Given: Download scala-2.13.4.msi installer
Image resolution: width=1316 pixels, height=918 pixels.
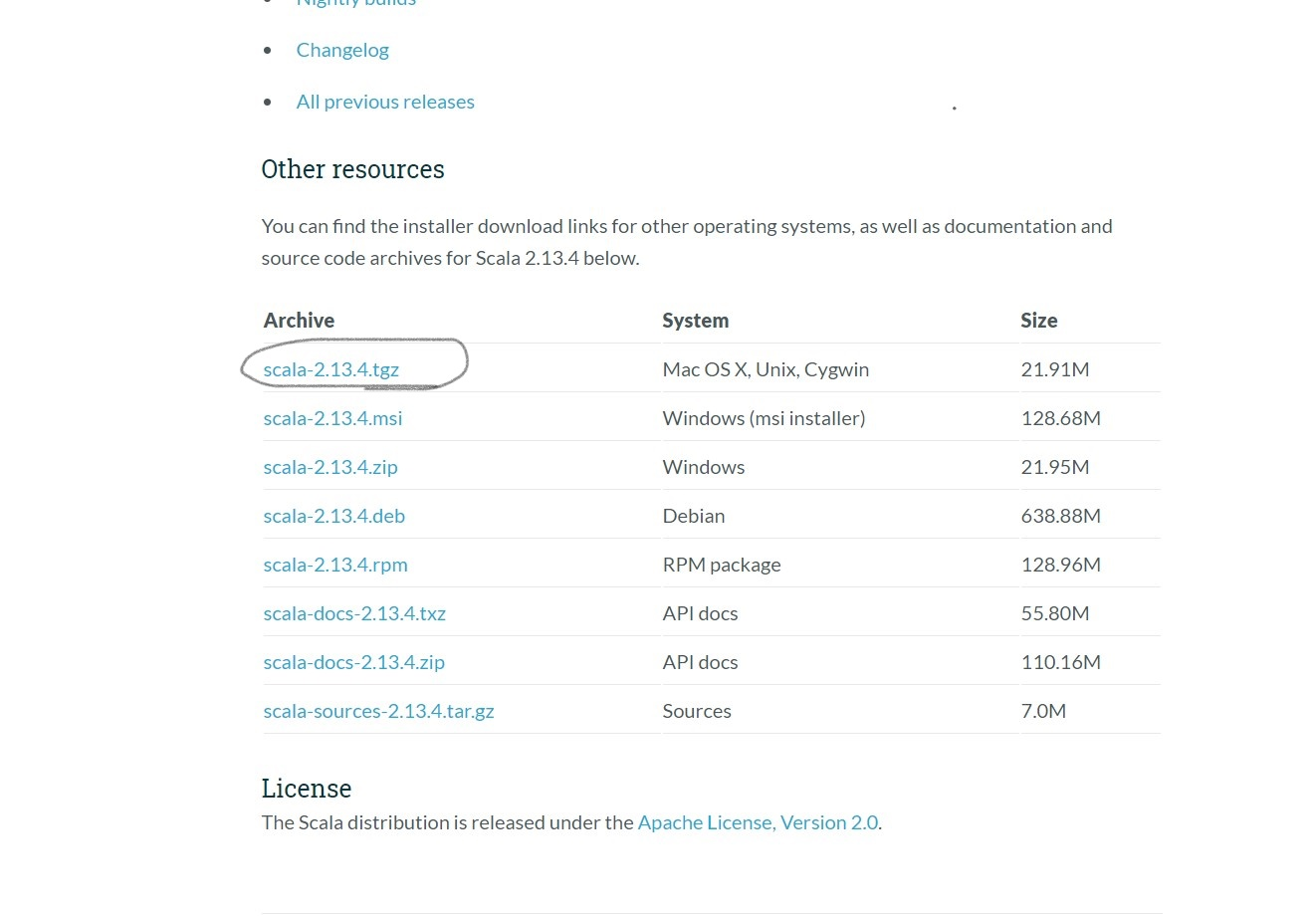Looking at the screenshot, I should tap(332, 418).
